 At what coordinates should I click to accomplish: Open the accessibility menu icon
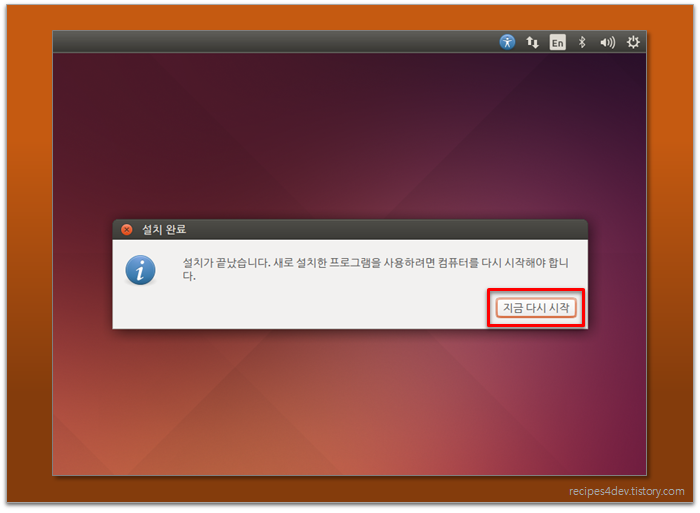pos(507,42)
